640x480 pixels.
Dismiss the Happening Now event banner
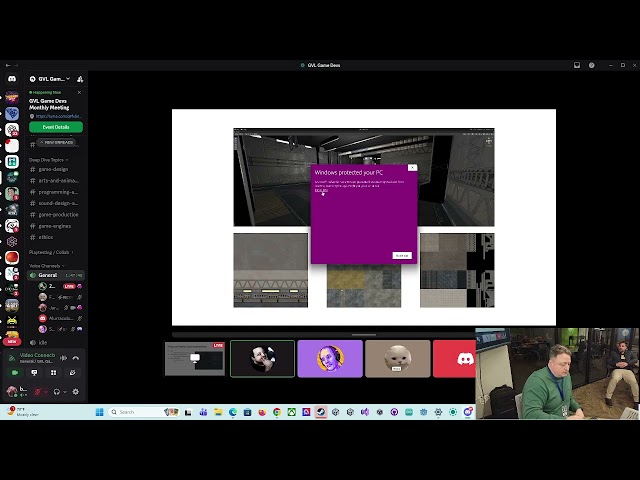coord(80,93)
